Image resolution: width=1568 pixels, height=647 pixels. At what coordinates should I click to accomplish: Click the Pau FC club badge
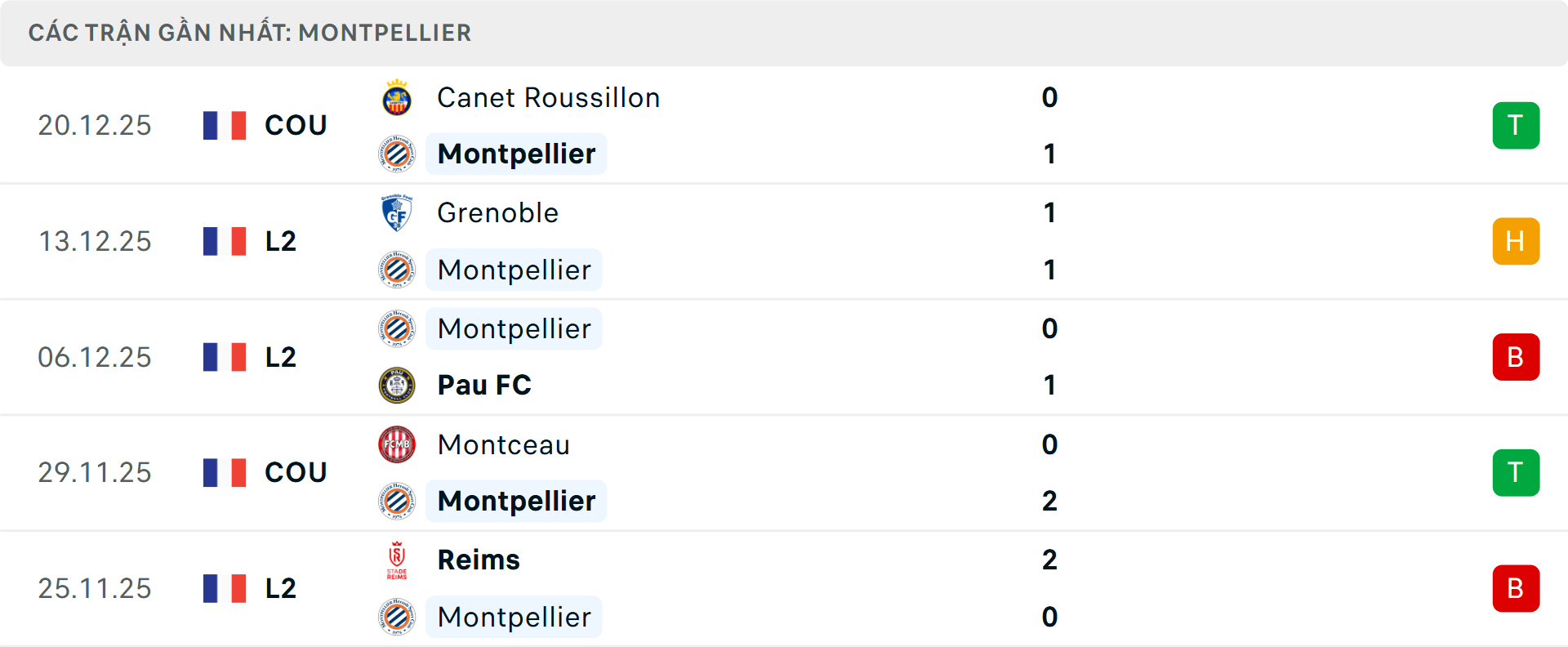coord(397,384)
